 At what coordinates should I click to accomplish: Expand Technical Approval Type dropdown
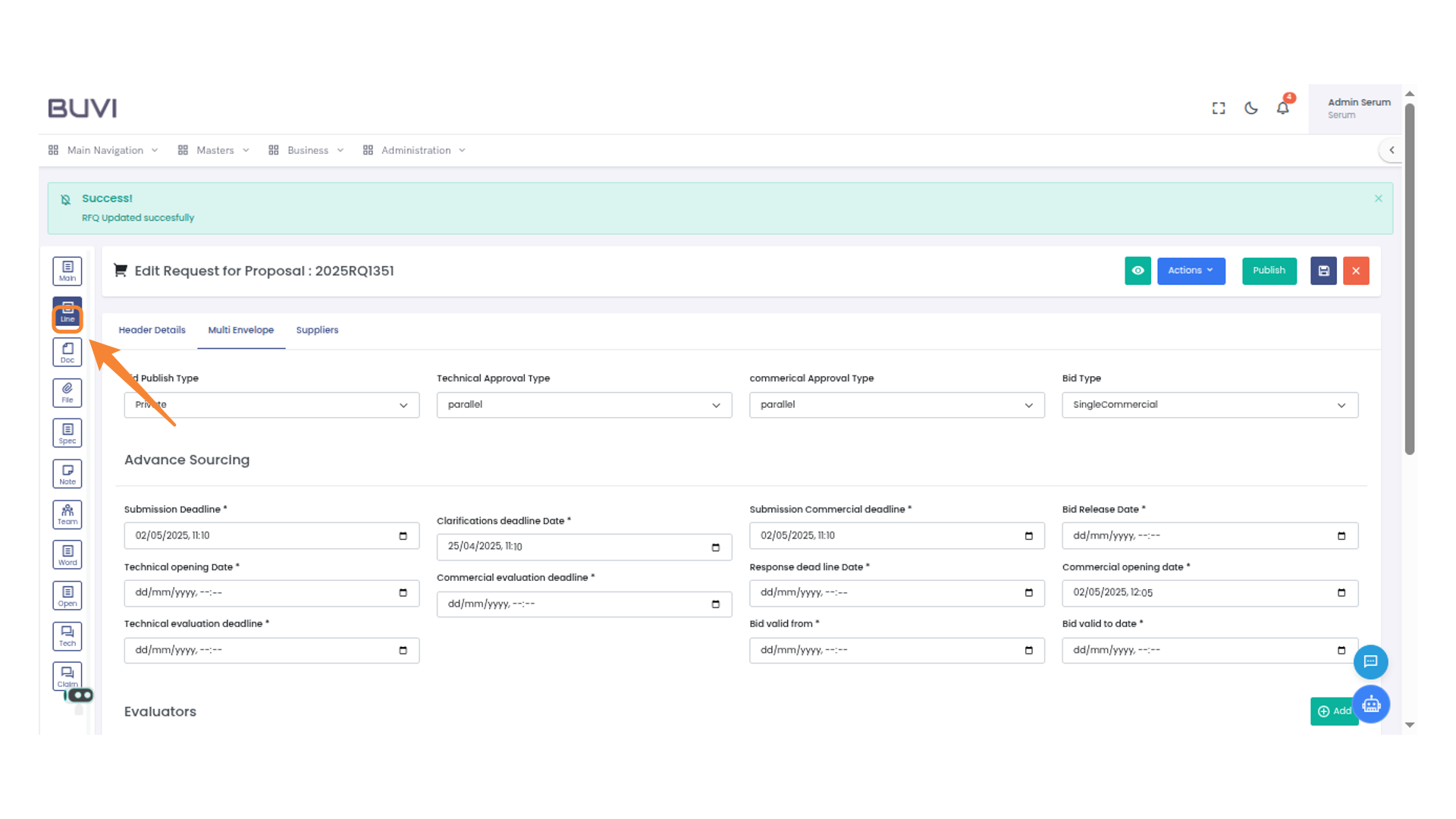click(584, 405)
